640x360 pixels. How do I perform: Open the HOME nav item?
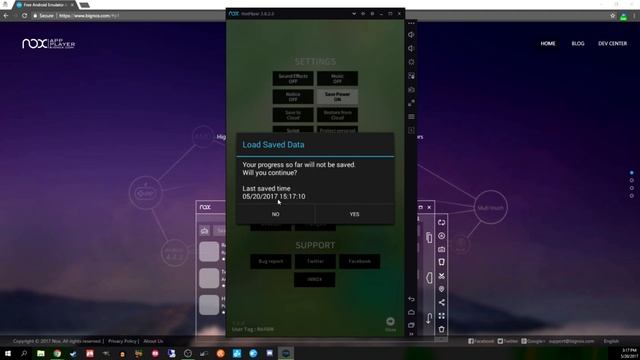point(548,43)
